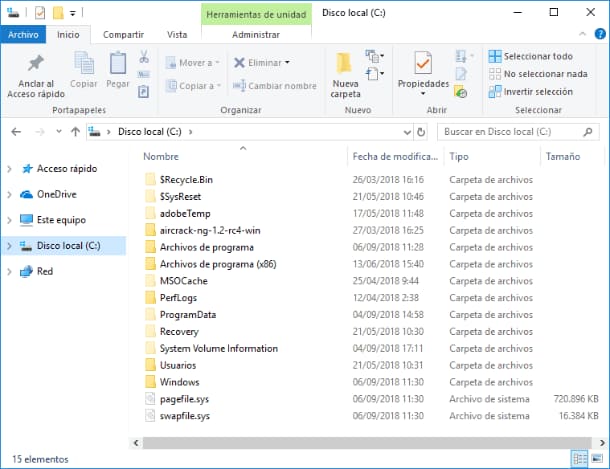Click Invertir selección
The image size is (610, 469).
[x=531, y=92]
